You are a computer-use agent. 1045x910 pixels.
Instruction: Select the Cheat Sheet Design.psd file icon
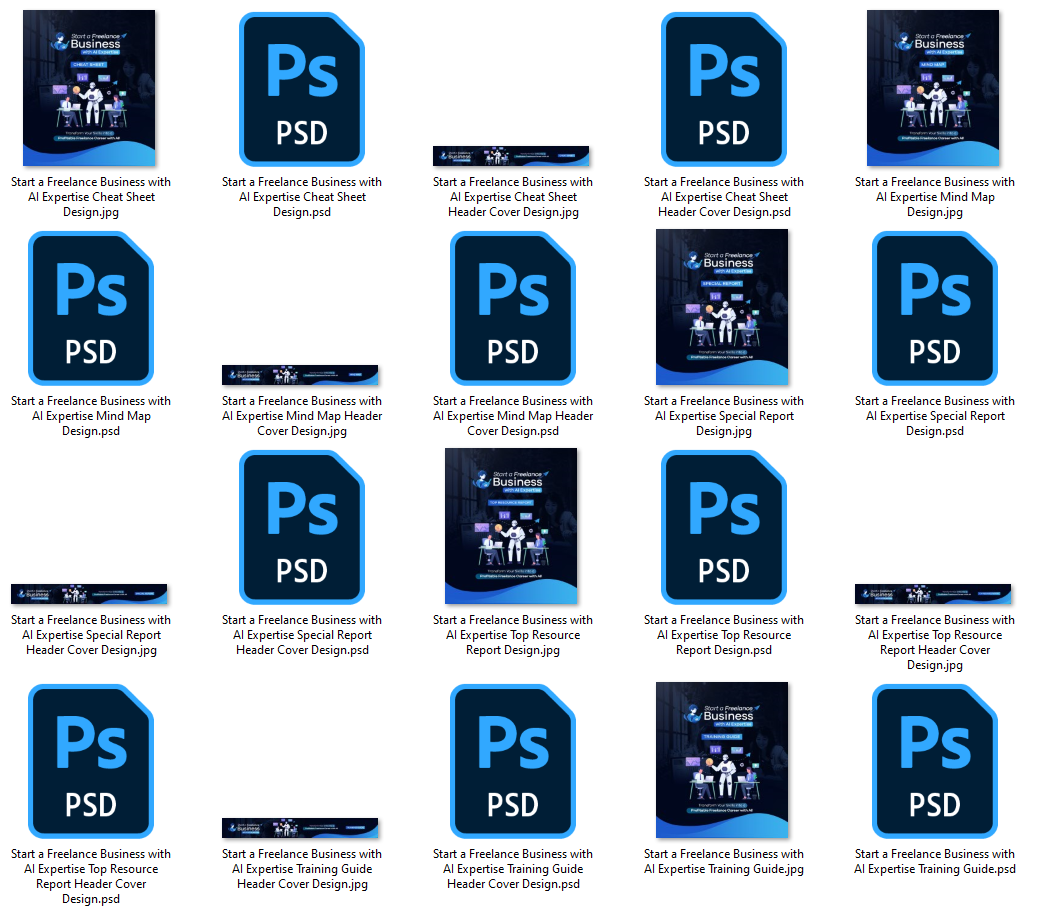tap(301, 89)
